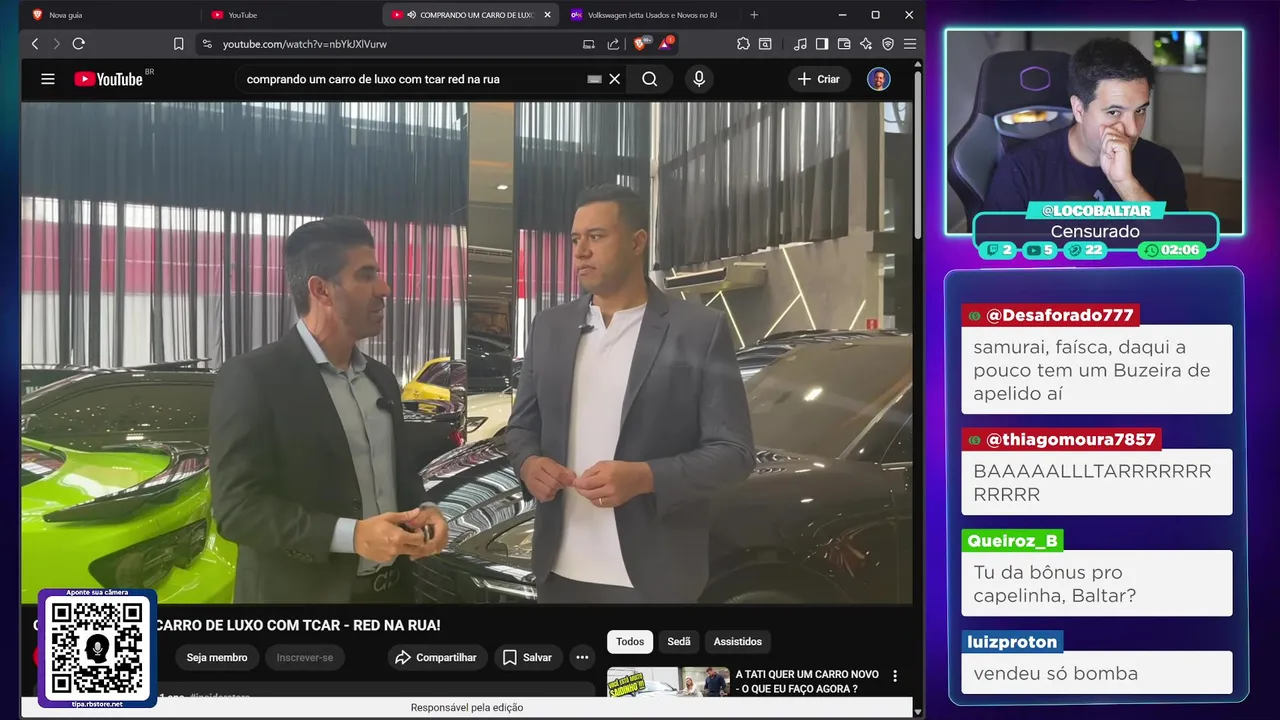Click the 02:06 timer badge
1280x720 pixels.
pyautogui.click(x=1173, y=250)
